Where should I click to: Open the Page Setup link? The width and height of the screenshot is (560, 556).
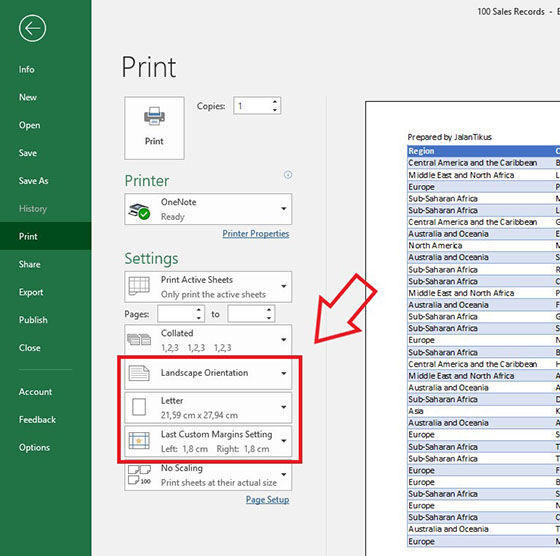pyautogui.click(x=267, y=500)
